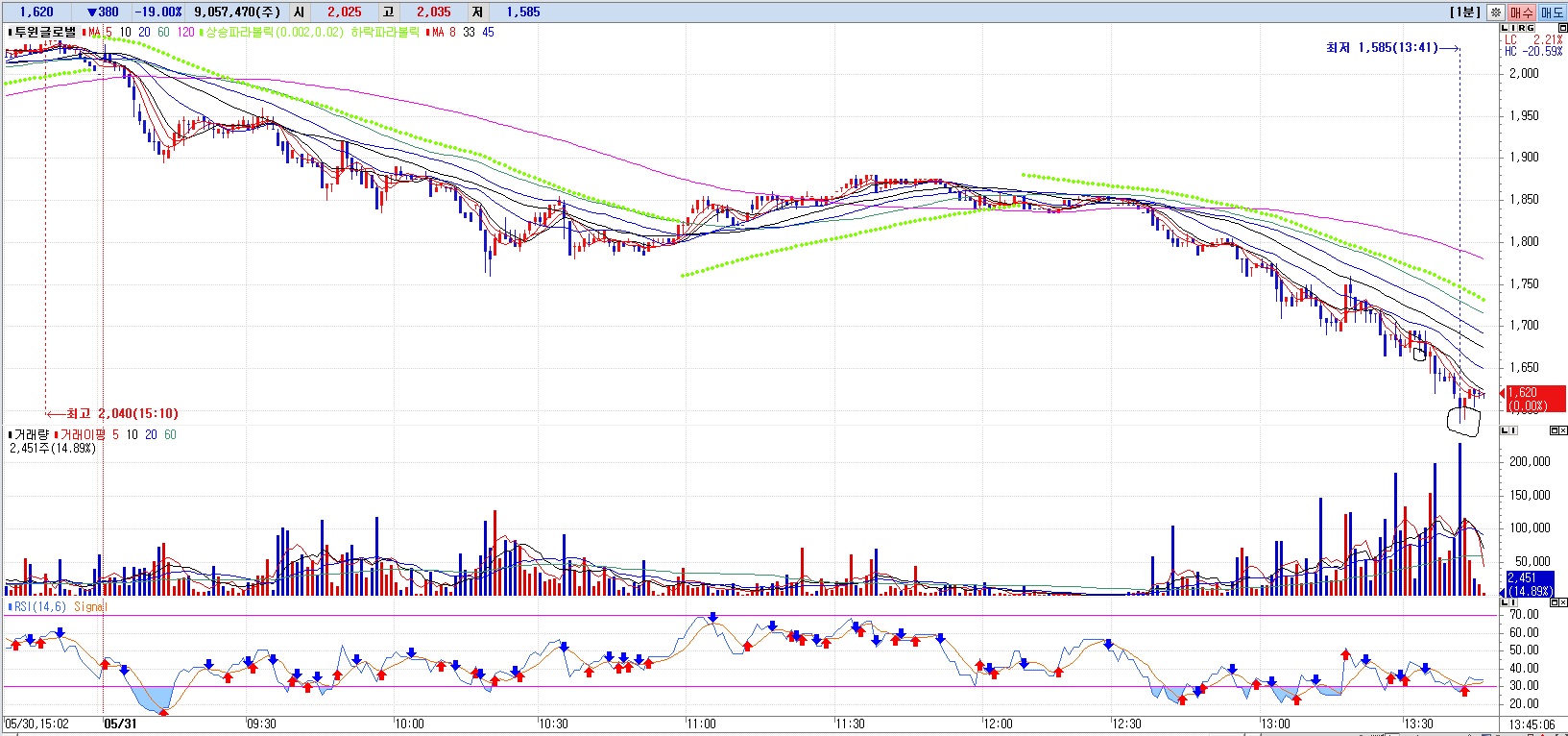
Task: Click the 투윈글로벌 stock name legend
Action: 42,32
